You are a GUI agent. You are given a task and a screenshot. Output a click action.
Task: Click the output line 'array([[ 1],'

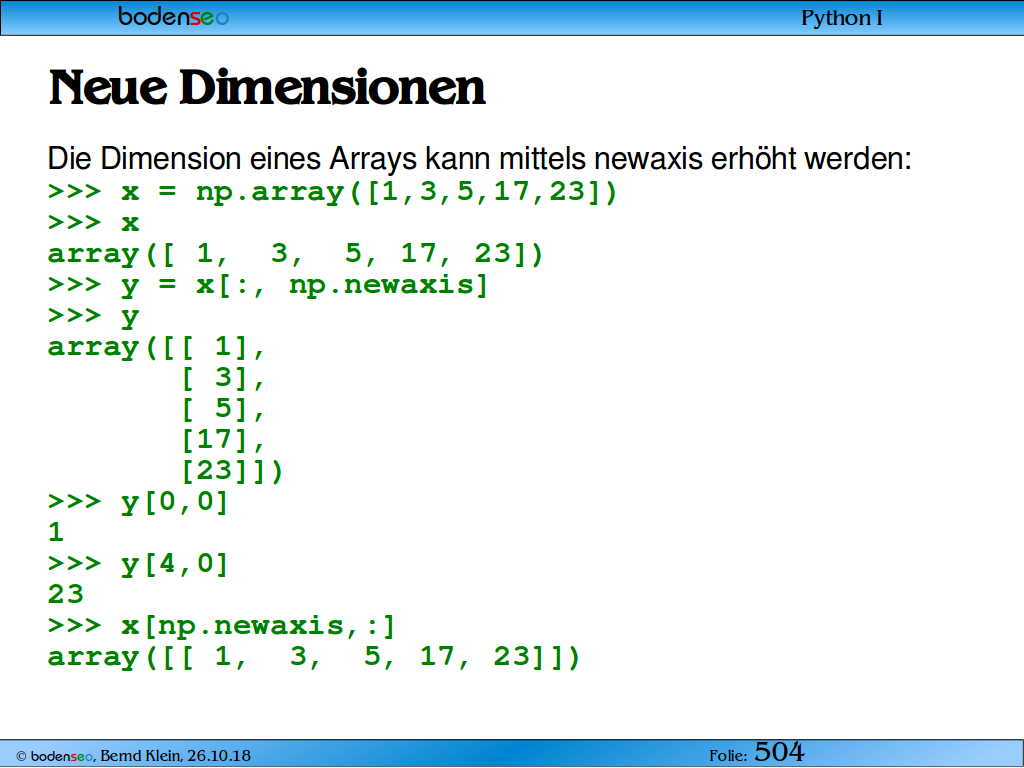pyautogui.click(x=156, y=347)
